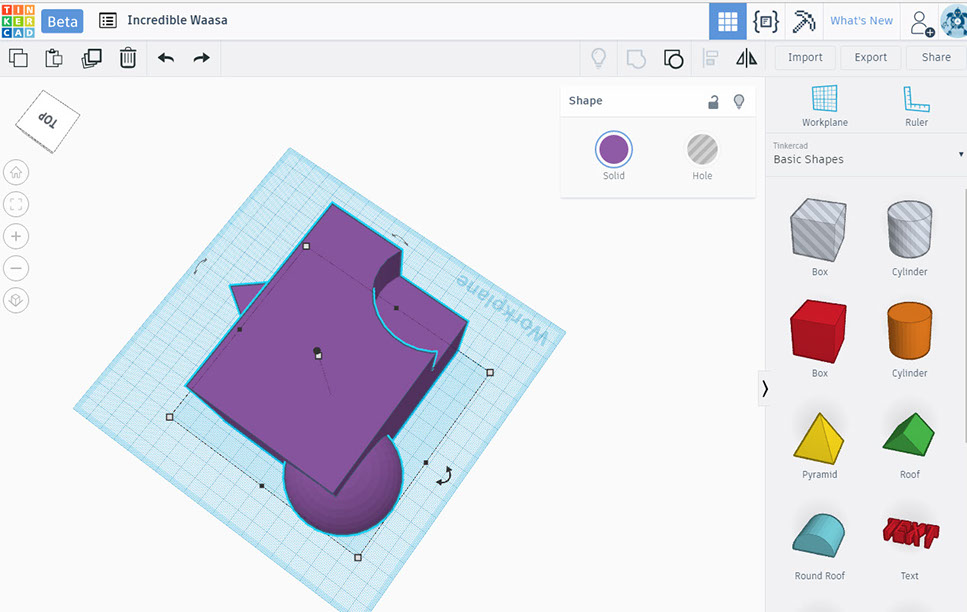
Task: Open the profile avatar
Action: pos(953,22)
